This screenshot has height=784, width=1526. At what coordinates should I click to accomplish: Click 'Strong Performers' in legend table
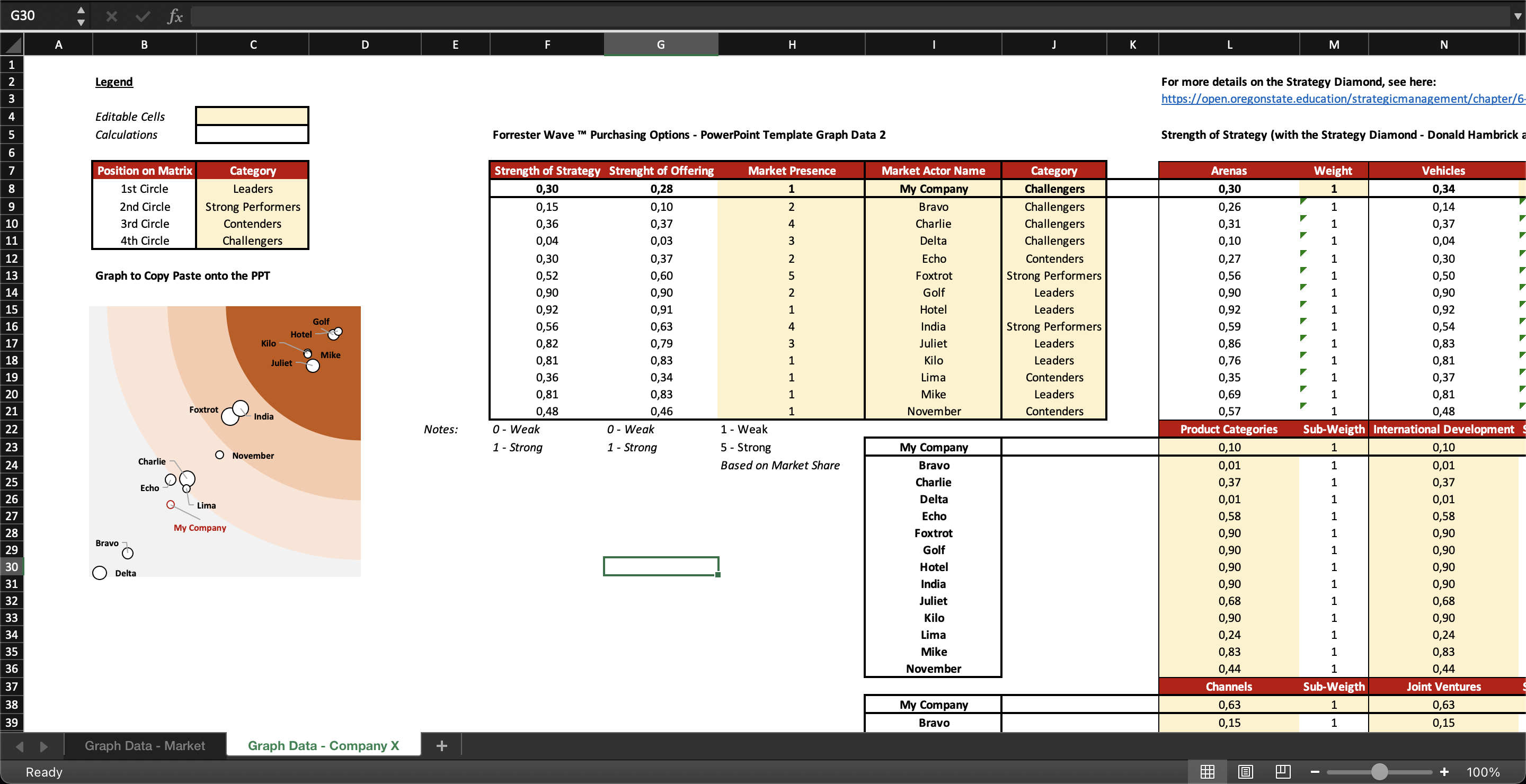(252, 207)
